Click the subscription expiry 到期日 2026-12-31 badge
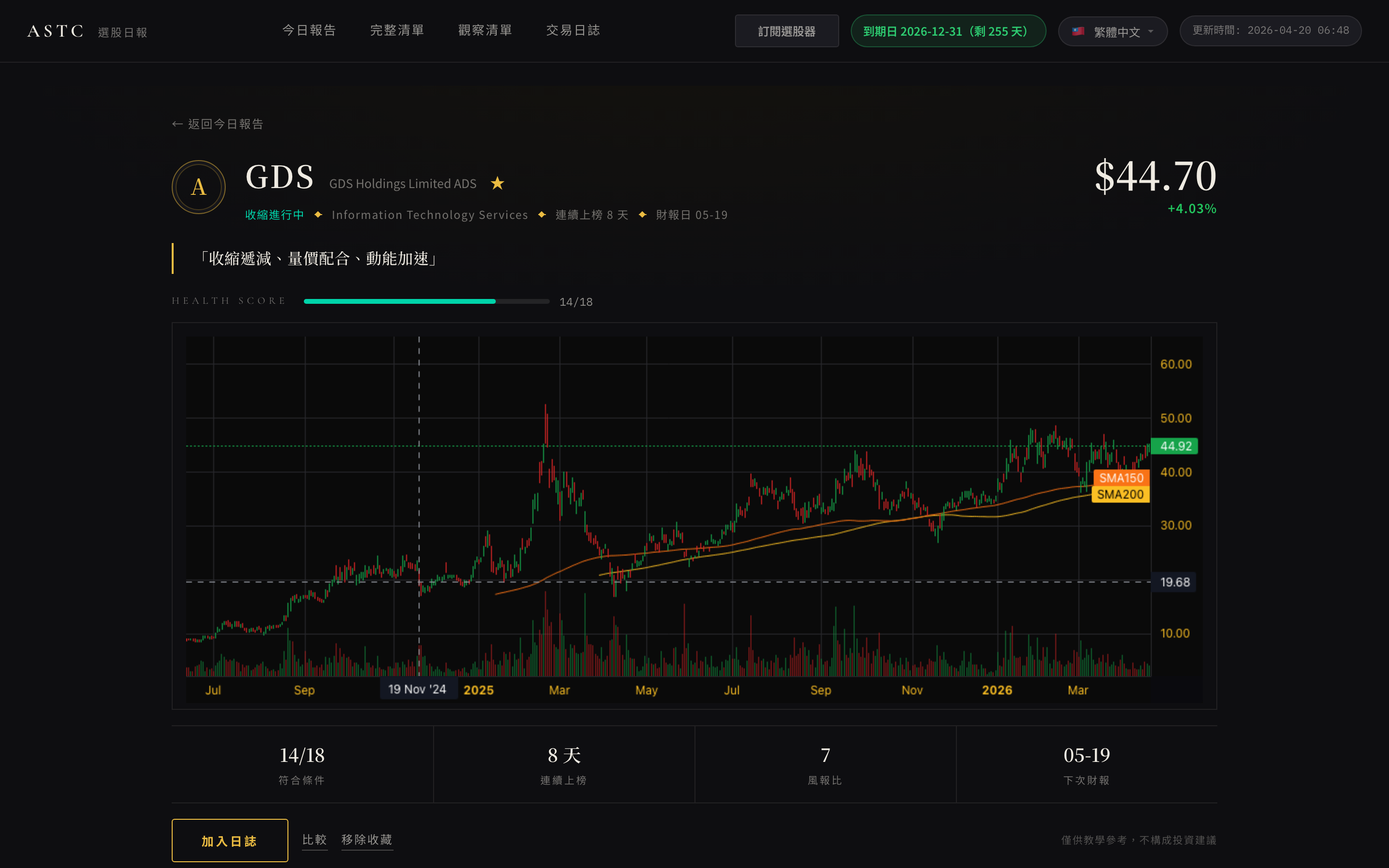Screen dimensions: 1389x868 (948, 31)
